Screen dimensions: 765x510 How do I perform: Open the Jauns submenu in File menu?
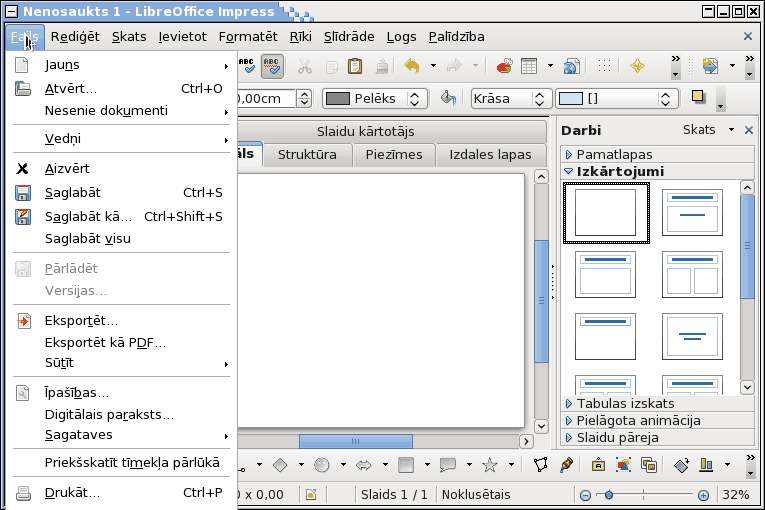pyautogui.click(x=121, y=65)
